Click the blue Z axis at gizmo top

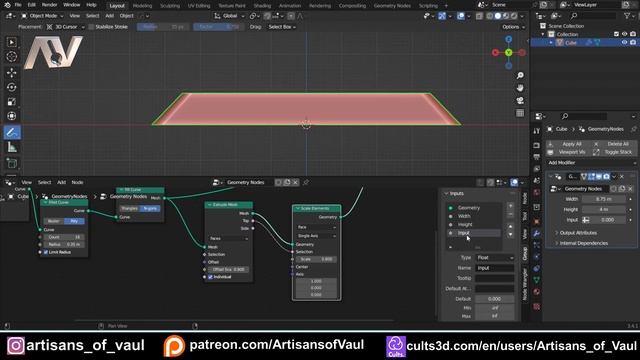[509, 39]
